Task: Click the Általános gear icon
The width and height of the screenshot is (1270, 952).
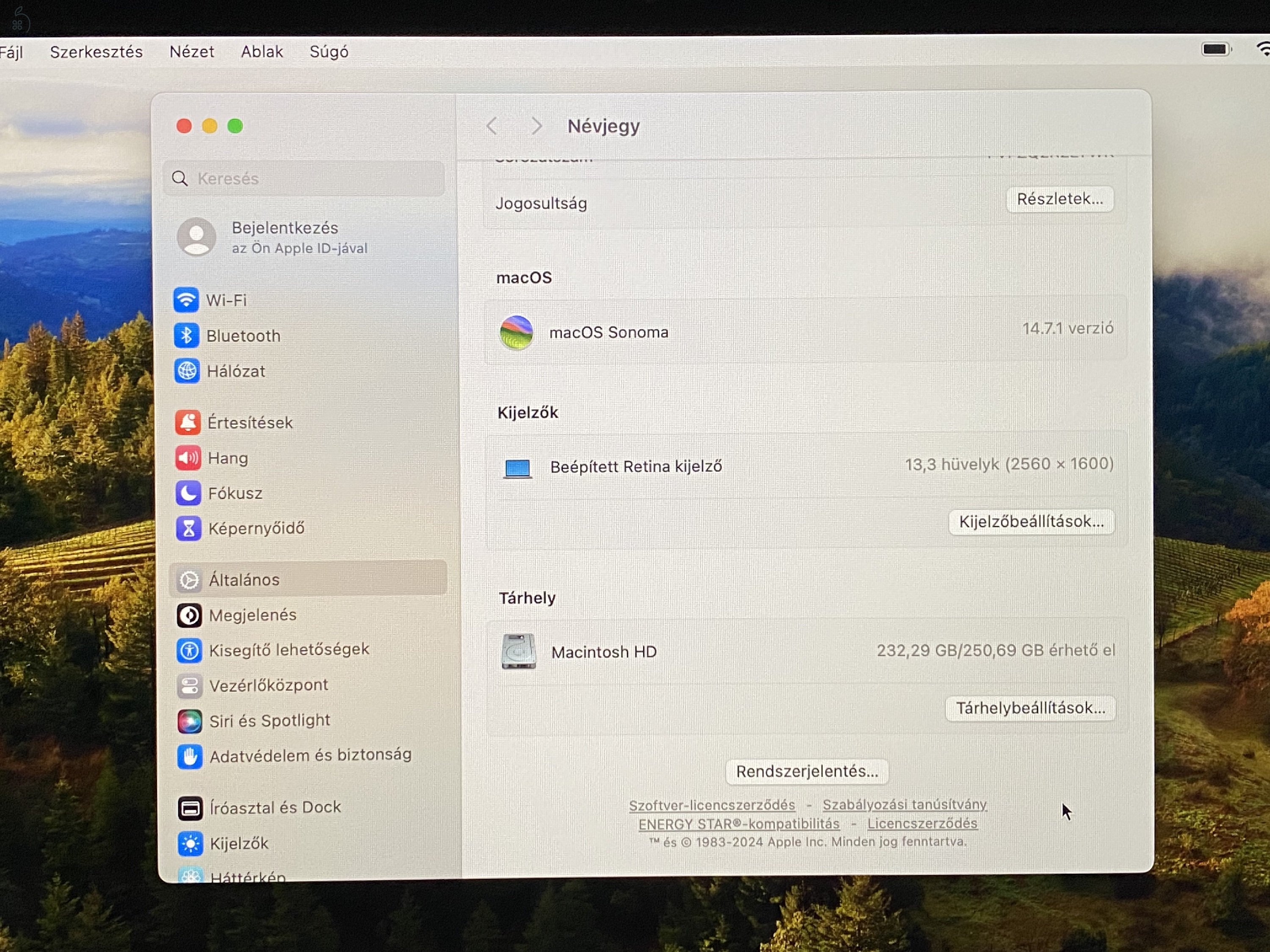Action: coord(189,580)
